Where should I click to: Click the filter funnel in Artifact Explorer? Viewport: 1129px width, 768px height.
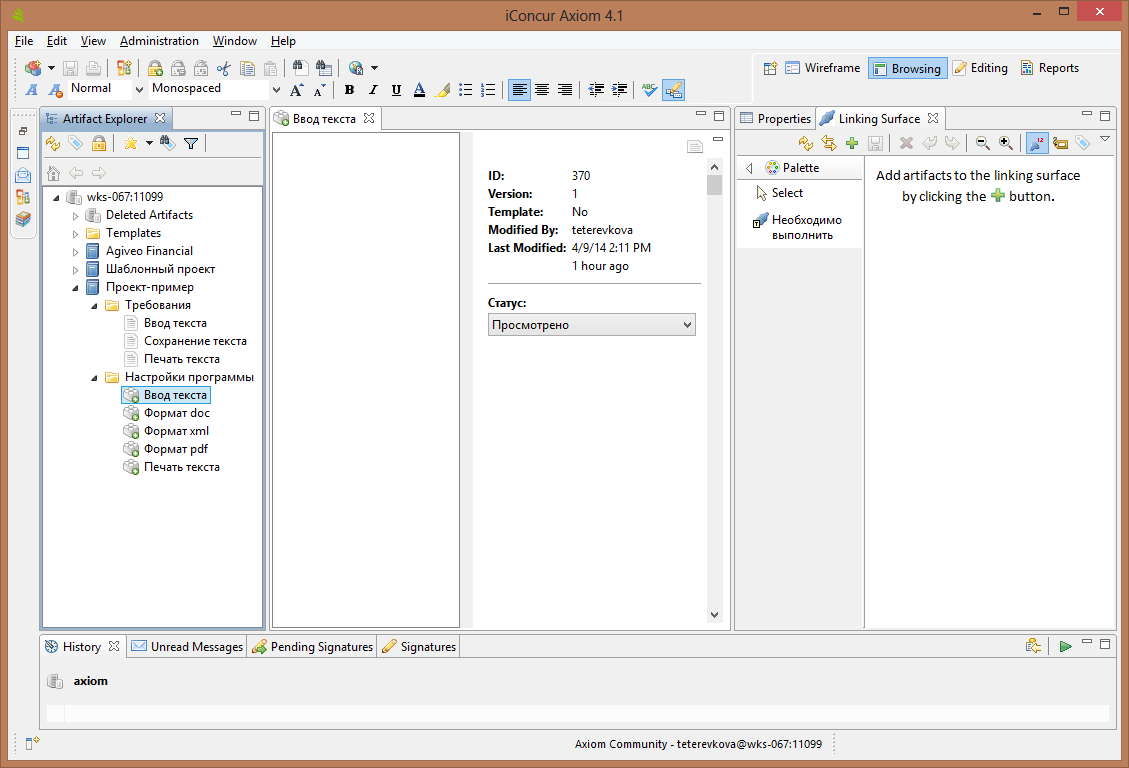pos(191,144)
